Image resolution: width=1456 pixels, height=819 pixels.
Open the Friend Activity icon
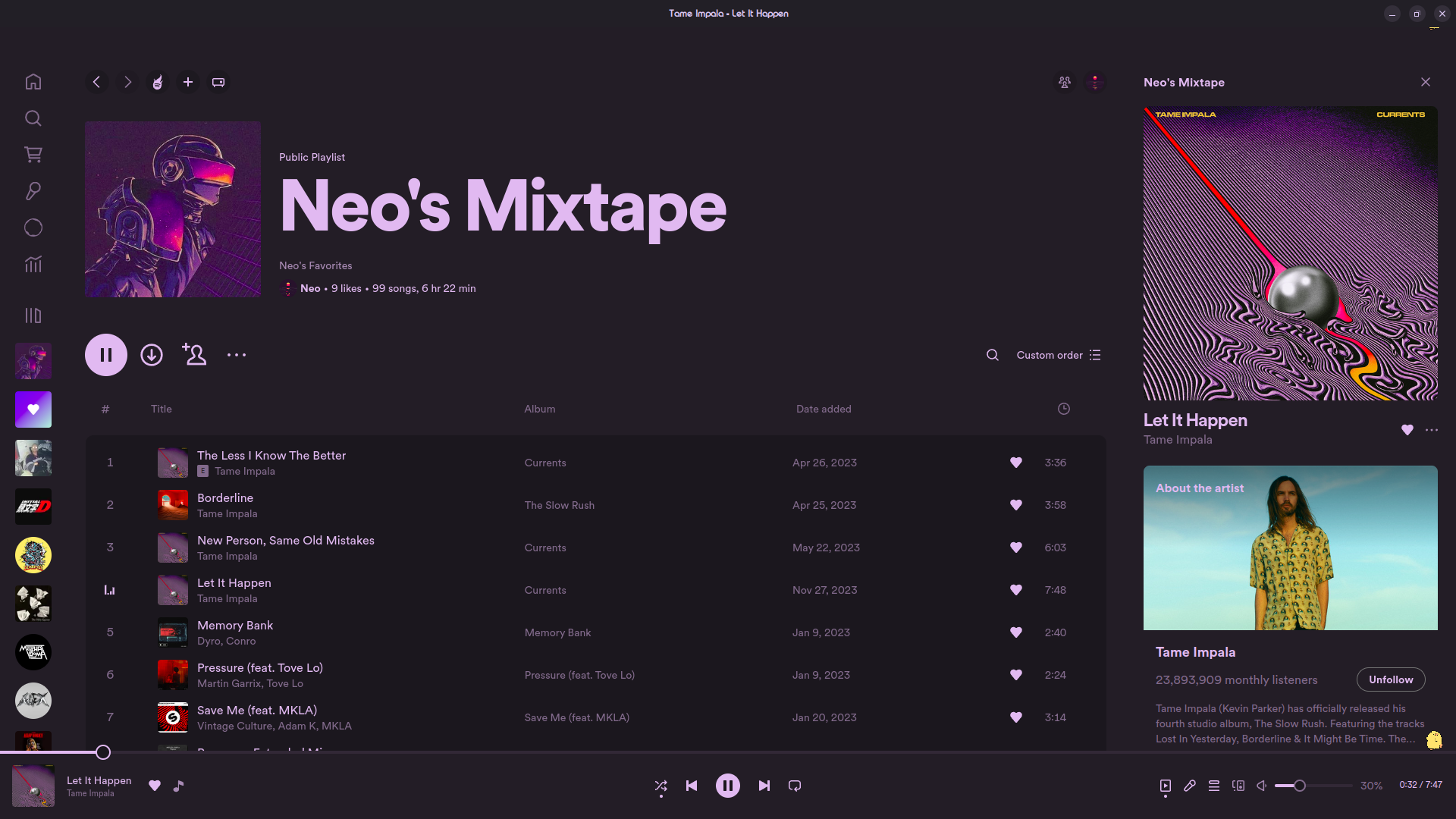[x=1065, y=82]
